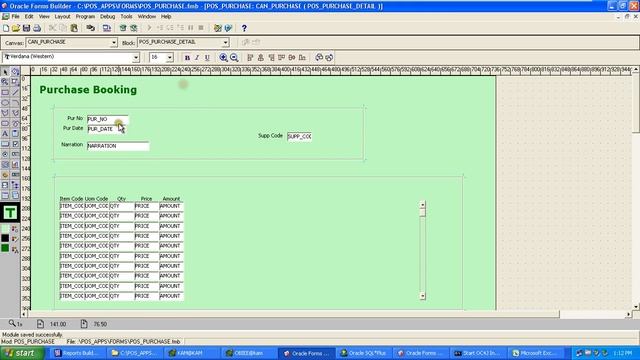Select the Button item tool in palette
640x360 pixels.
tap(5, 144)
